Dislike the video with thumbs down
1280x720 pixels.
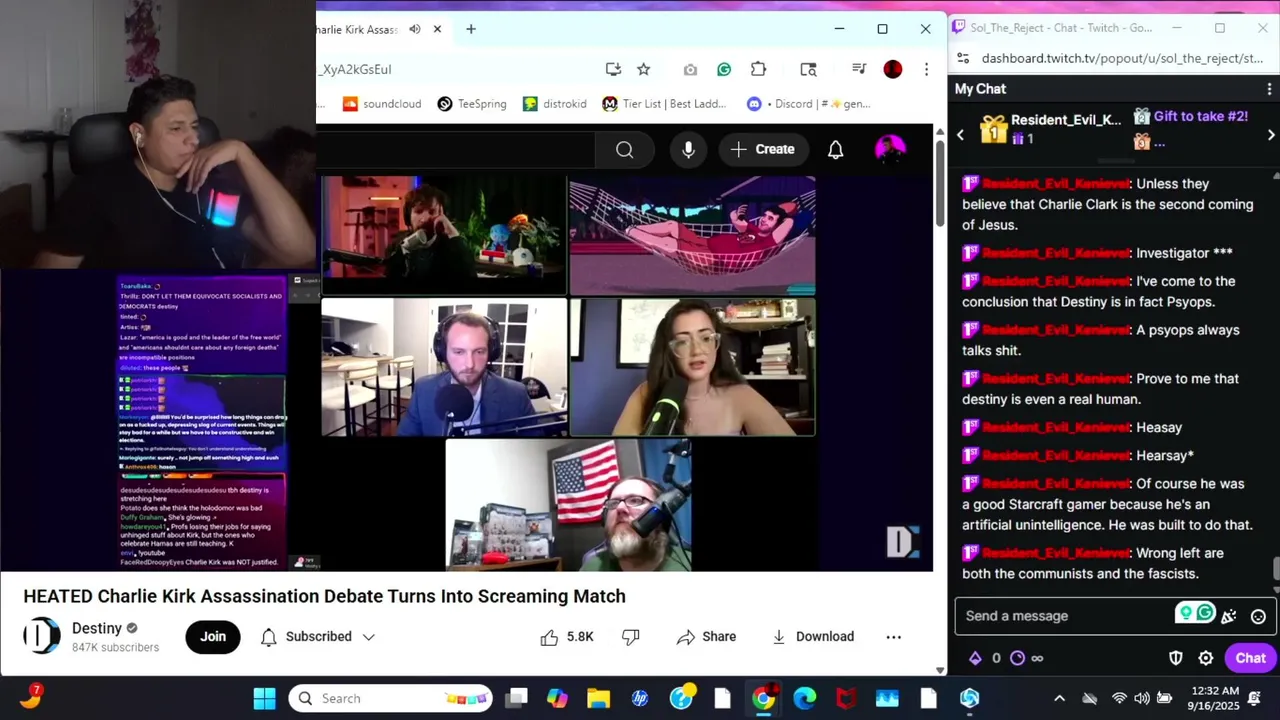[x=631, y=637]
